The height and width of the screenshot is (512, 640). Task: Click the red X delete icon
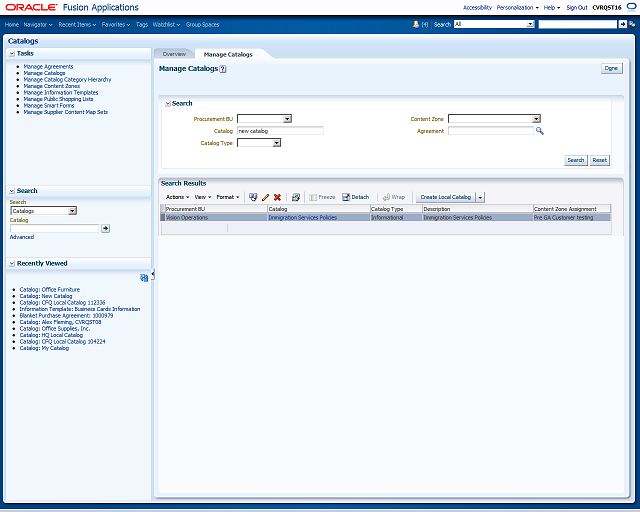pyautogui.click(x=277, y=197)
